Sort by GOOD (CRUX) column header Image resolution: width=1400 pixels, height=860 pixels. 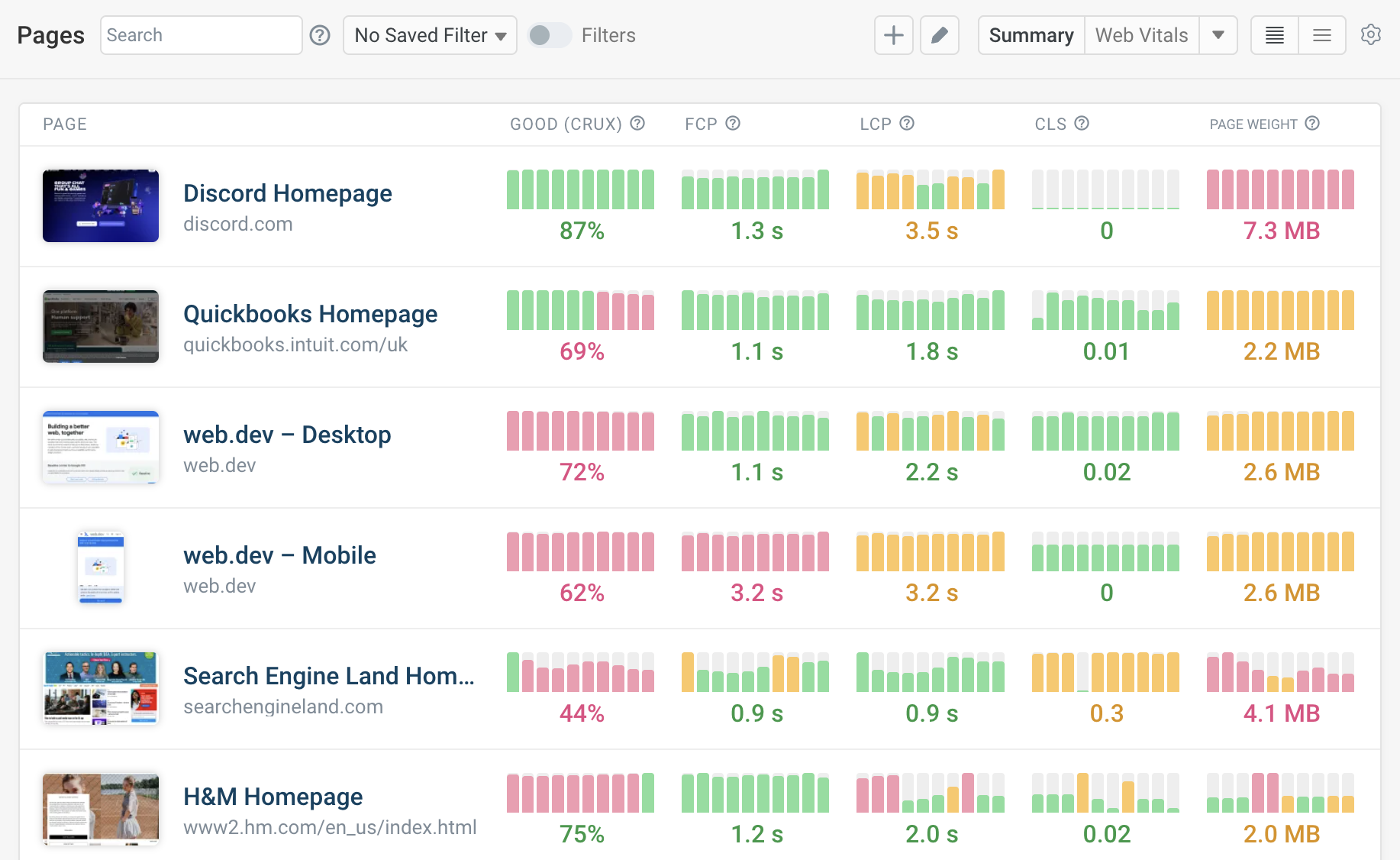tap(566, 124)
